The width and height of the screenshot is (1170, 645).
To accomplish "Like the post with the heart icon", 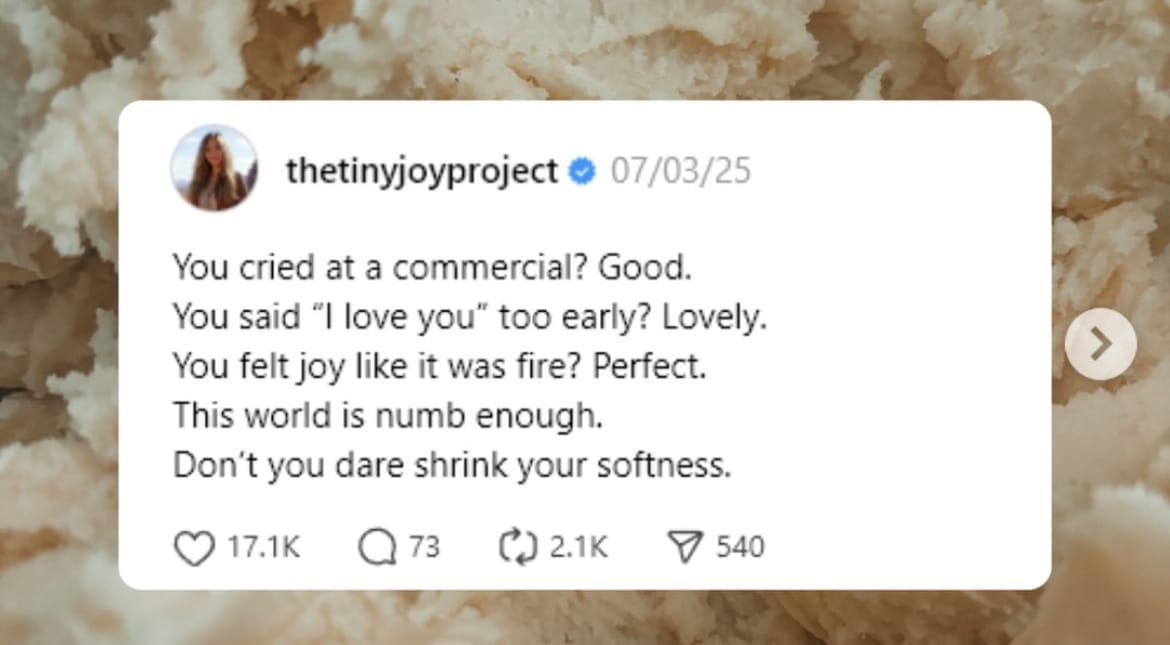I will 194,548.
